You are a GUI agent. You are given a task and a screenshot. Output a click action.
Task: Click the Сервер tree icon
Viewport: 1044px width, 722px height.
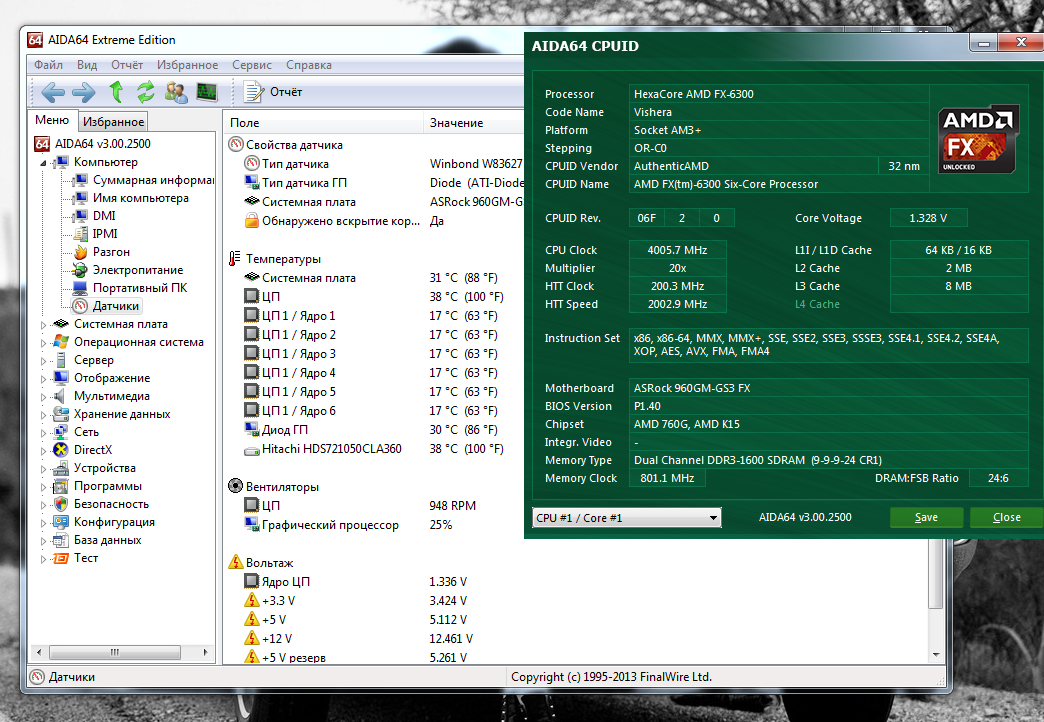(x=61, y=360)
